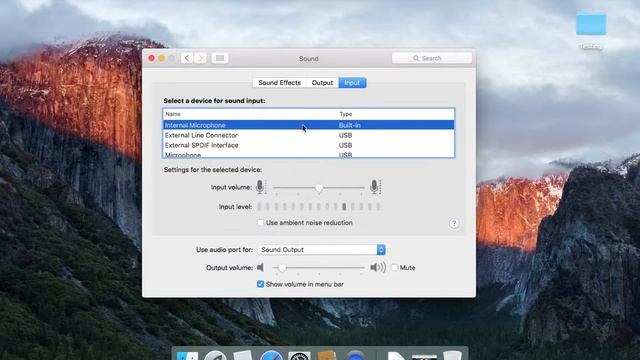This screenshot has height=360, width=640.
Task: Choose External SPDIF Interface input device
Action: (x=309, y=145)
